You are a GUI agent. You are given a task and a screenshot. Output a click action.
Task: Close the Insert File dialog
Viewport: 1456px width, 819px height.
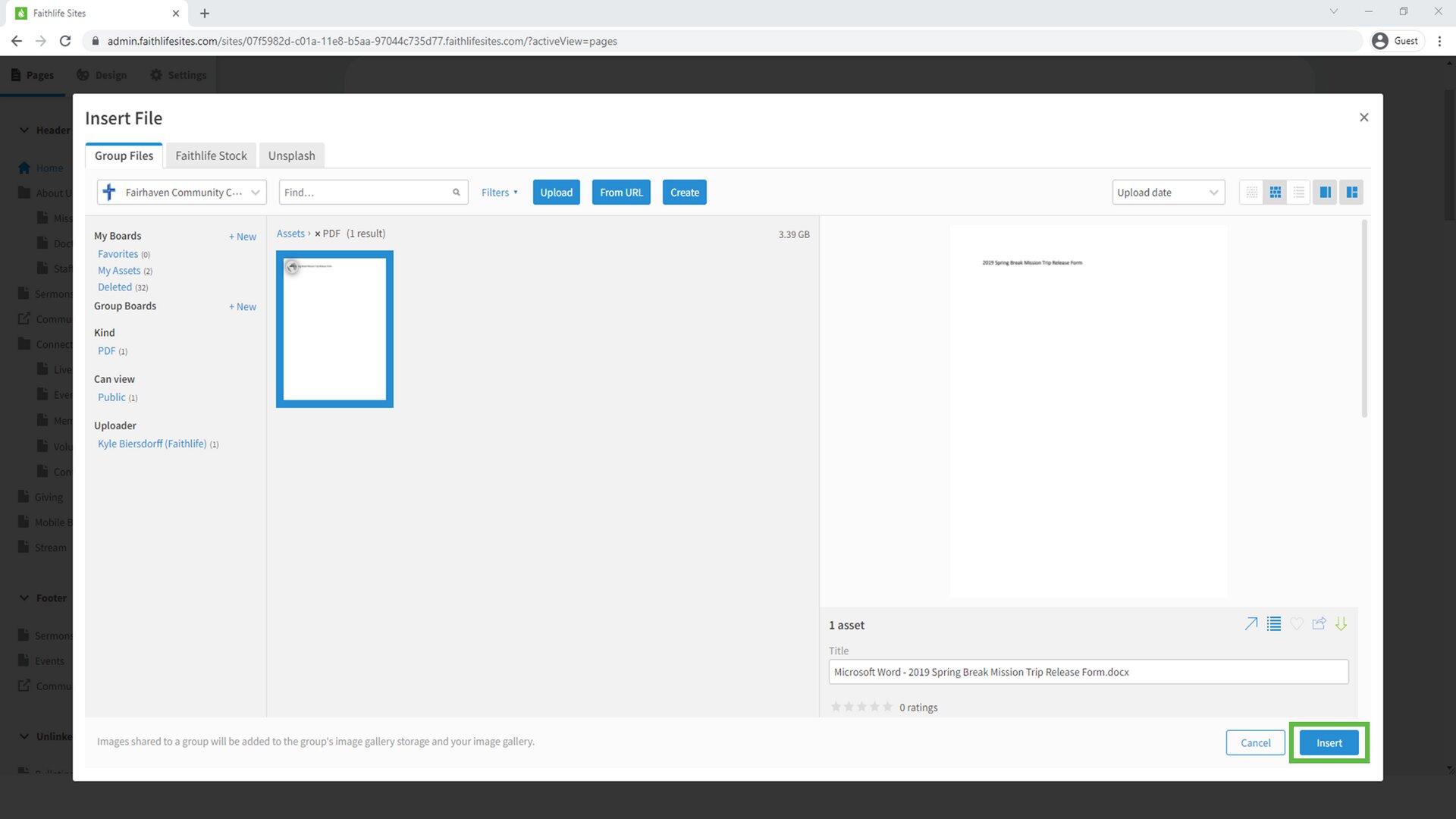coord(1364,118)
